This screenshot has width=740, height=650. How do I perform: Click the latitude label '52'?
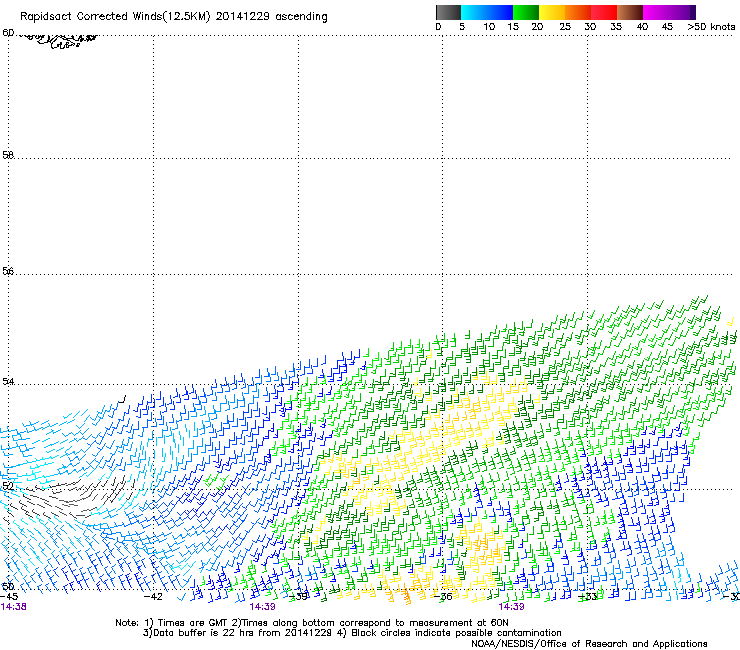pos(8,486)
